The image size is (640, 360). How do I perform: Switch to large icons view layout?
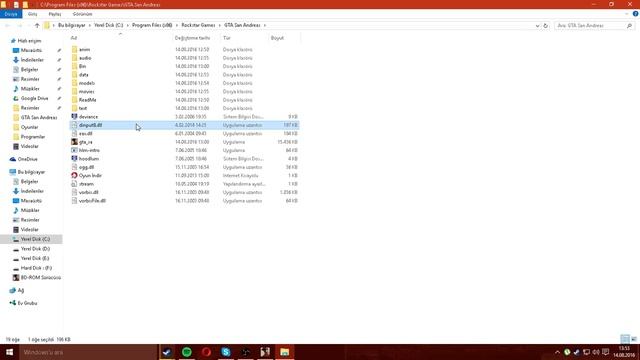(x=633, y=339)
